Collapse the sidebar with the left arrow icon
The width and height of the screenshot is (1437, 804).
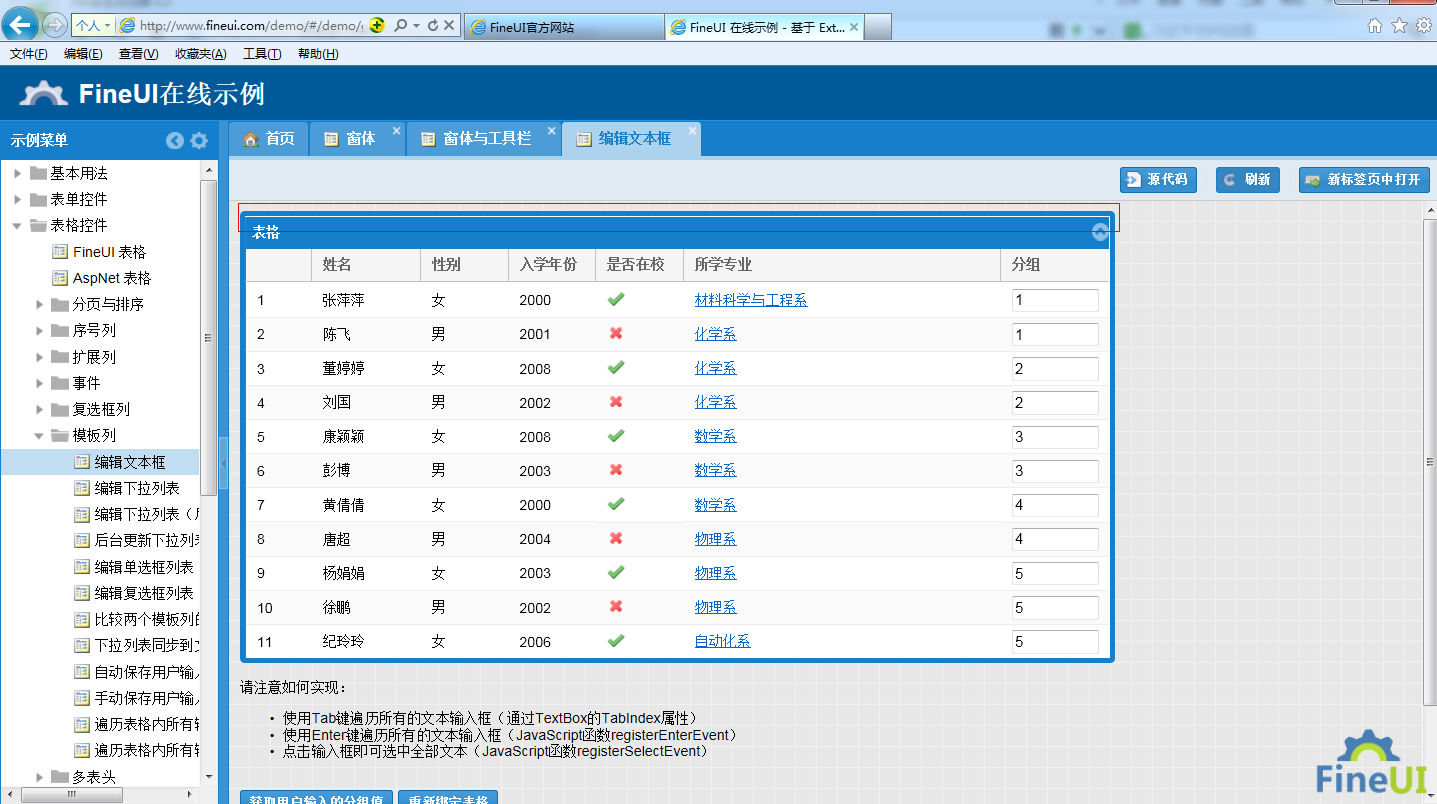175,141
